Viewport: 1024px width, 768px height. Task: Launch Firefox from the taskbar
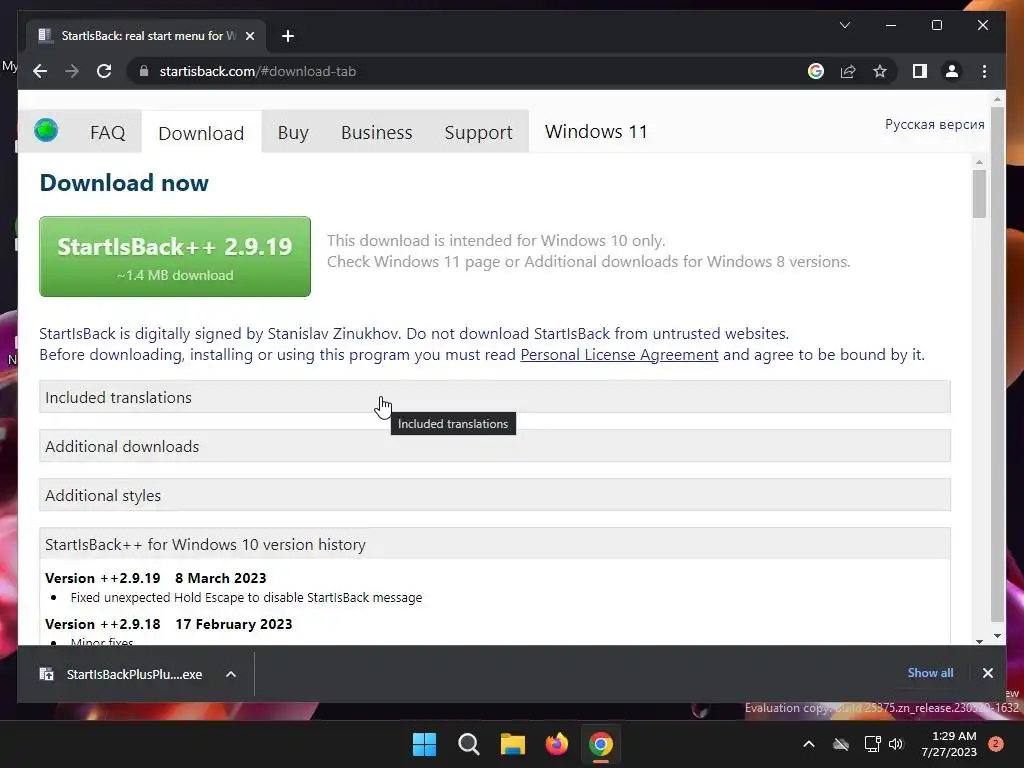click(x=556, y=744)
